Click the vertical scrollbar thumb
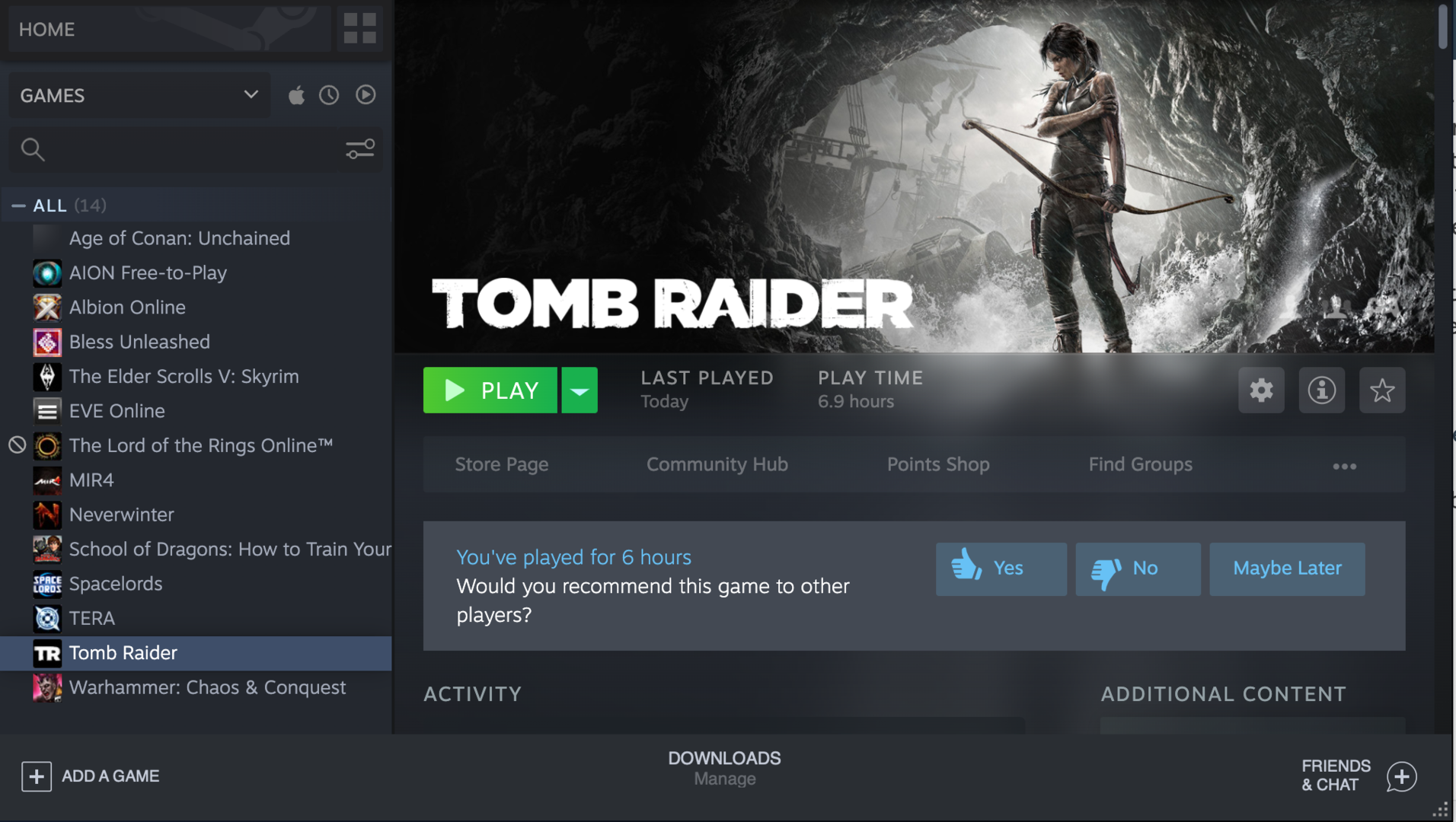 tap(1442, 26)
